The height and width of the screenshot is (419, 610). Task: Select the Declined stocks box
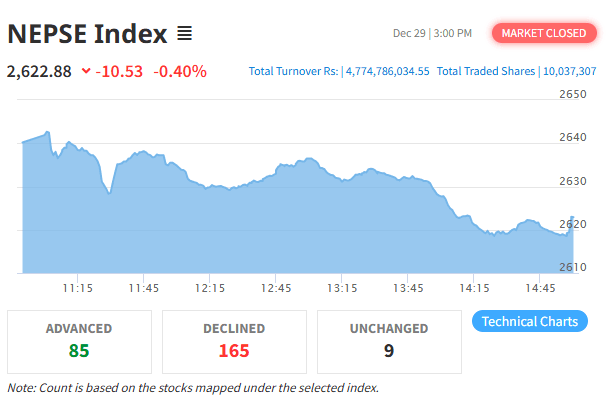point(234,340)
